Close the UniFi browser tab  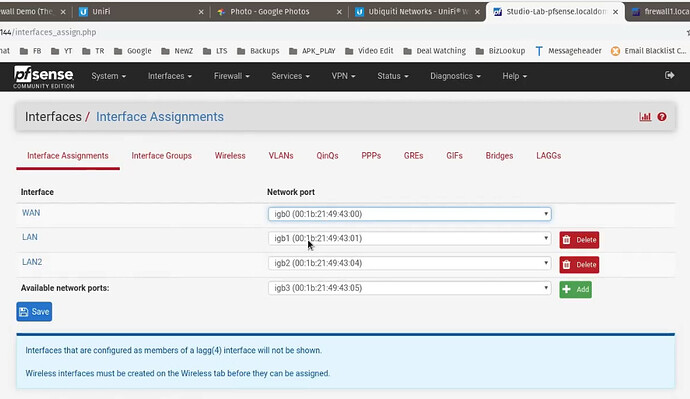(201, 12)
